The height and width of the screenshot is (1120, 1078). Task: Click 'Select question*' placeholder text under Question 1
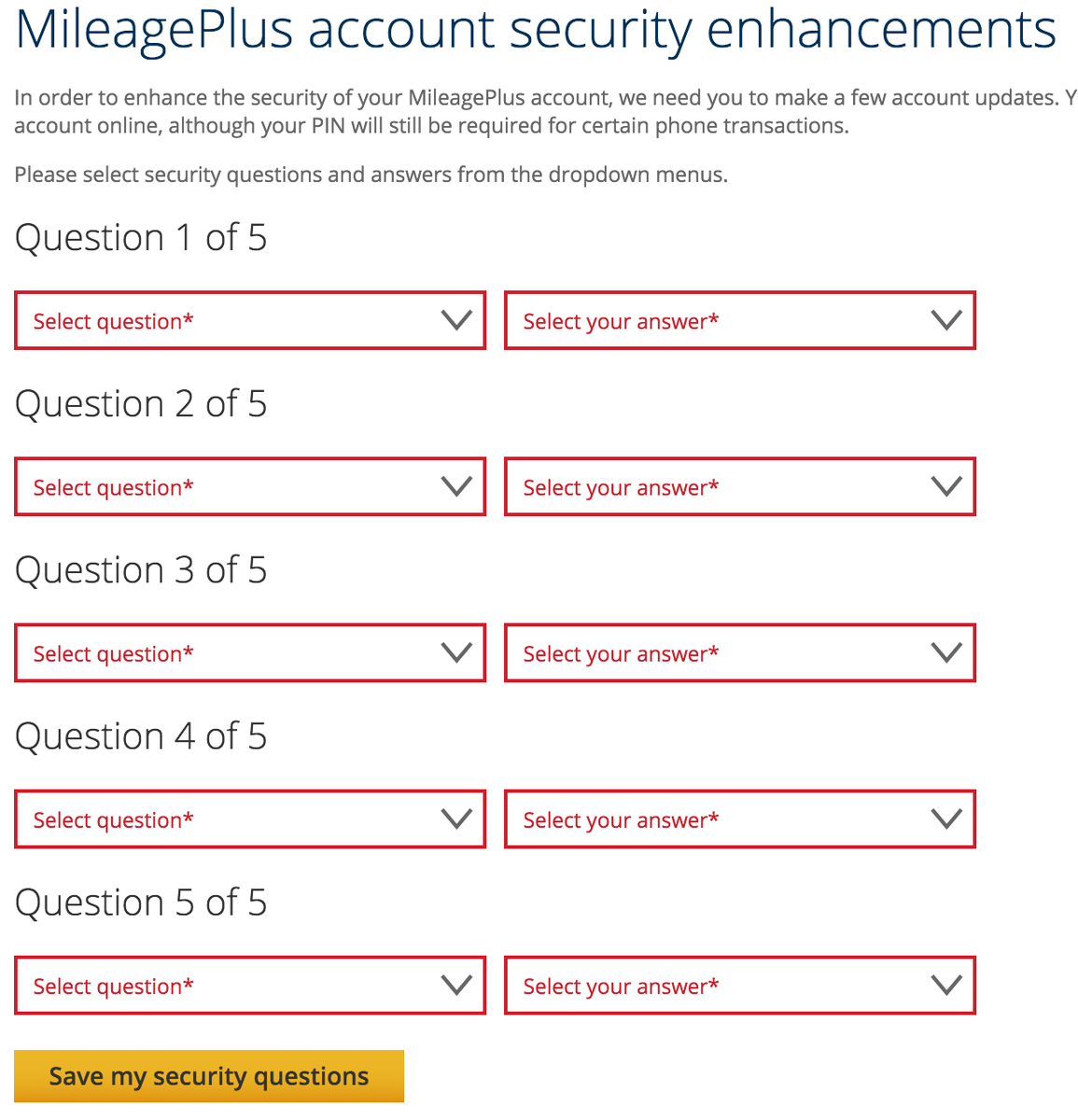(x=114, y=322)
